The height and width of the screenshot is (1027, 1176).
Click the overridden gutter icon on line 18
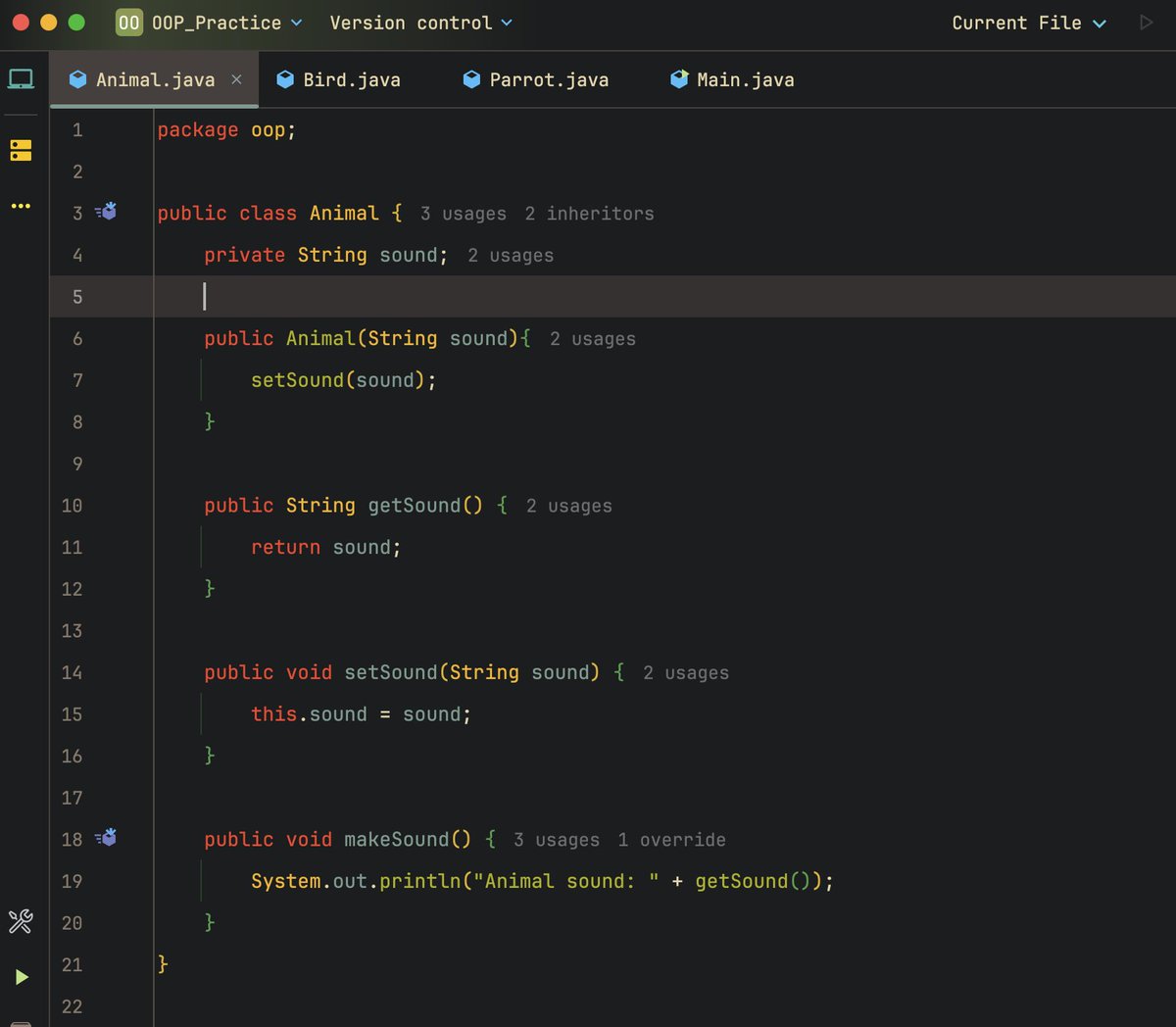(107, 837)
